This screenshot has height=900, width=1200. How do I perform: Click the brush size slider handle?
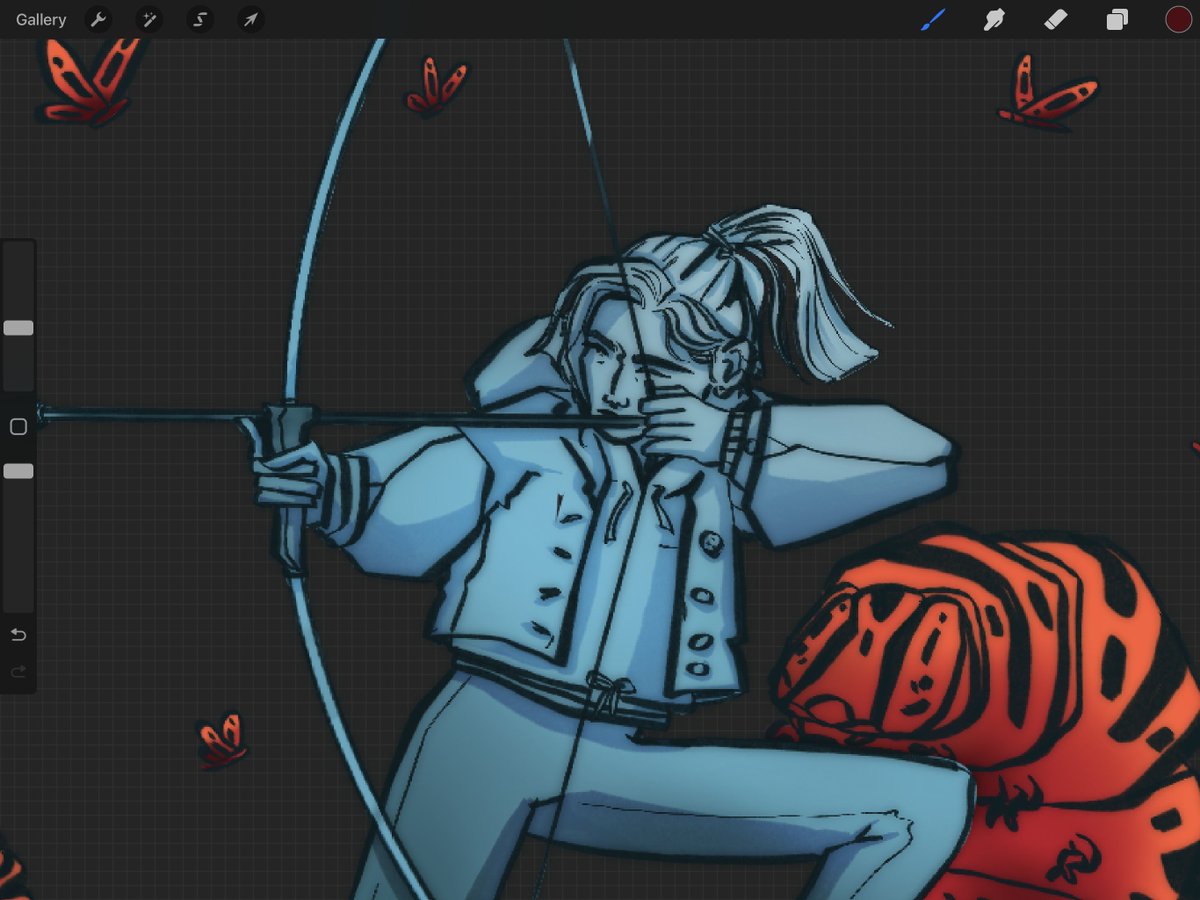18,328
